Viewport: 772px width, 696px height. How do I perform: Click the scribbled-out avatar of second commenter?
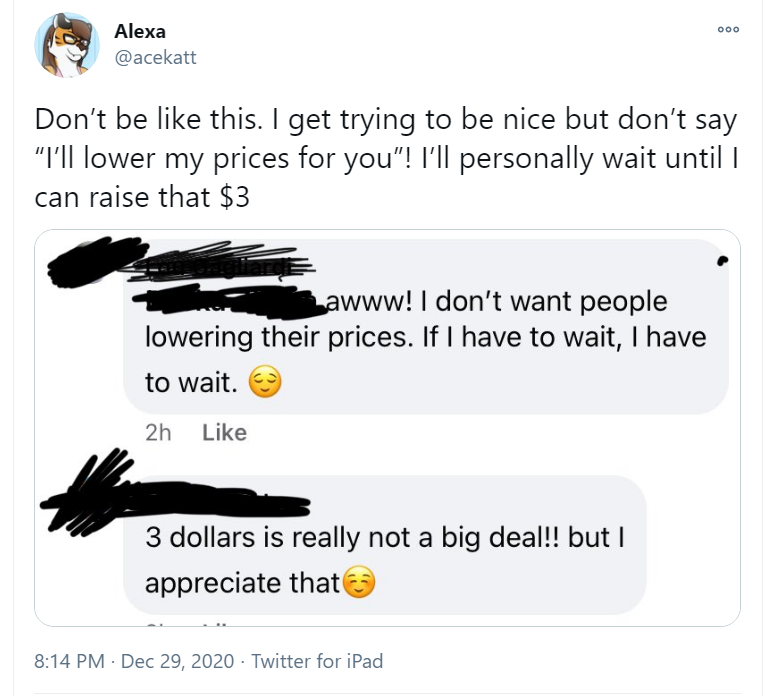pyautogui.click(x=87, y=492)
